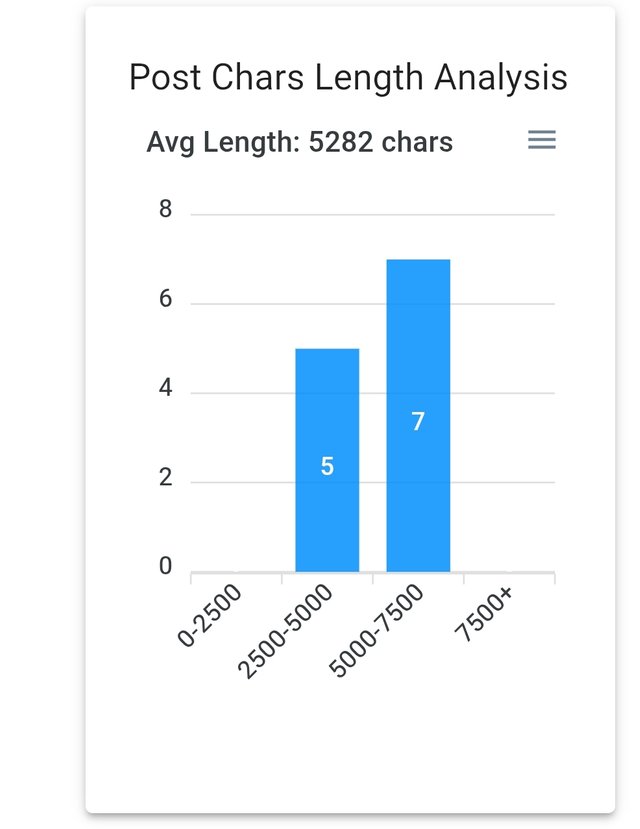The height and width of the screenshot is (829, 640).
Task: Click the y-axis value 8
Action: click(165, 209)
